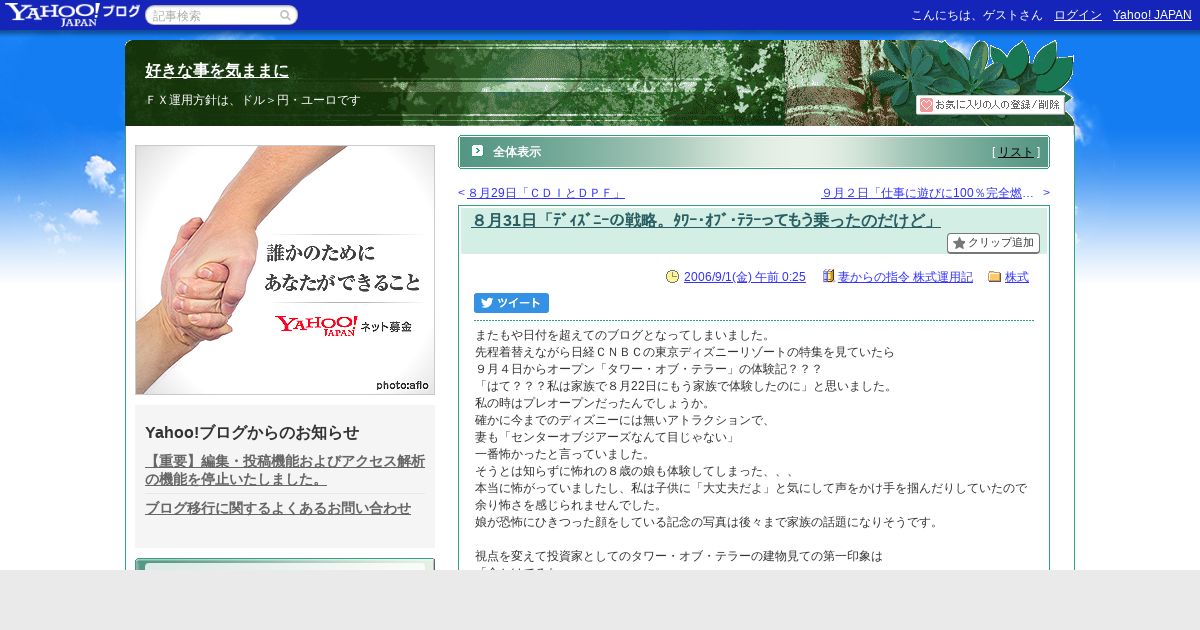Open the 2006/9/1(金) 午前 0:25 permalink
This screenshot has width=1200, height=630.
coord(745,277)
